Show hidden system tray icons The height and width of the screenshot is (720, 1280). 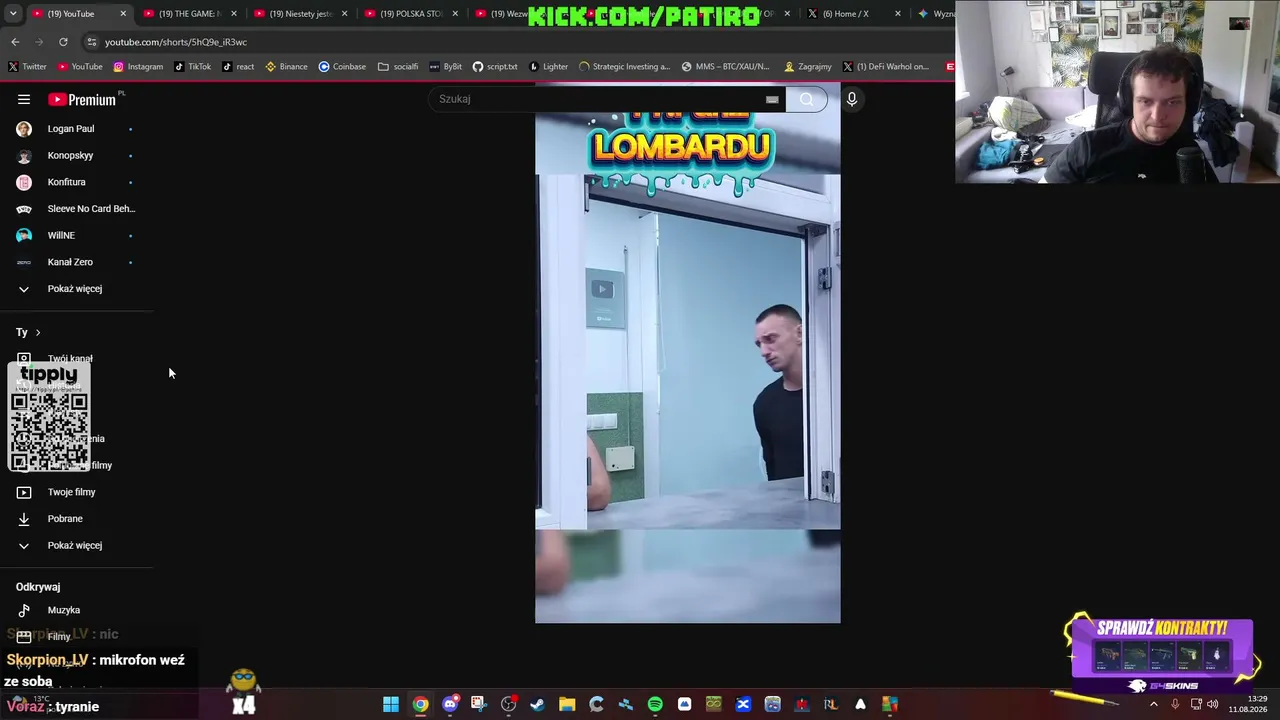pos(1153,704)
